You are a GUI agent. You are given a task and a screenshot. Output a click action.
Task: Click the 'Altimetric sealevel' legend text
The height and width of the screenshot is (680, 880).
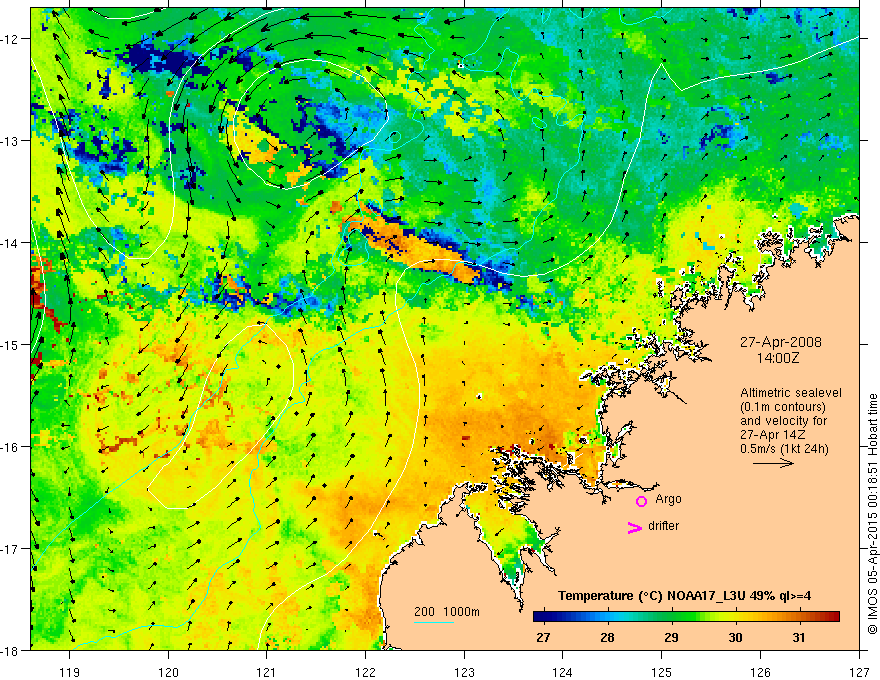click(x=791, y=393)
